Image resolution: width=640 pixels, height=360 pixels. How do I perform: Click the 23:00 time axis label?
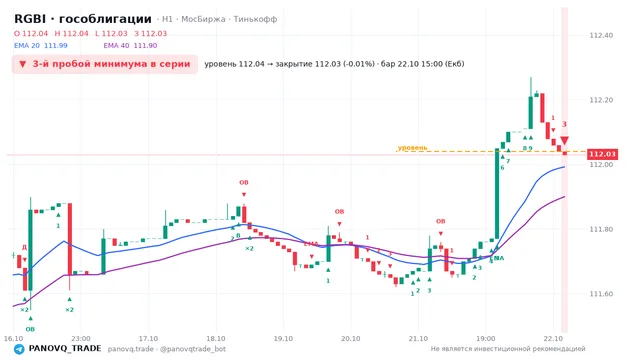[x=80, y=338]
